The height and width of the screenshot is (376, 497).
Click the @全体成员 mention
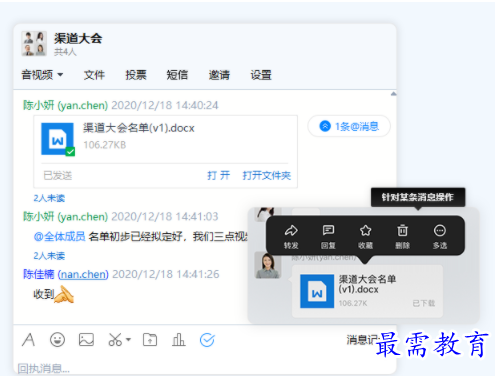point(60,236)
